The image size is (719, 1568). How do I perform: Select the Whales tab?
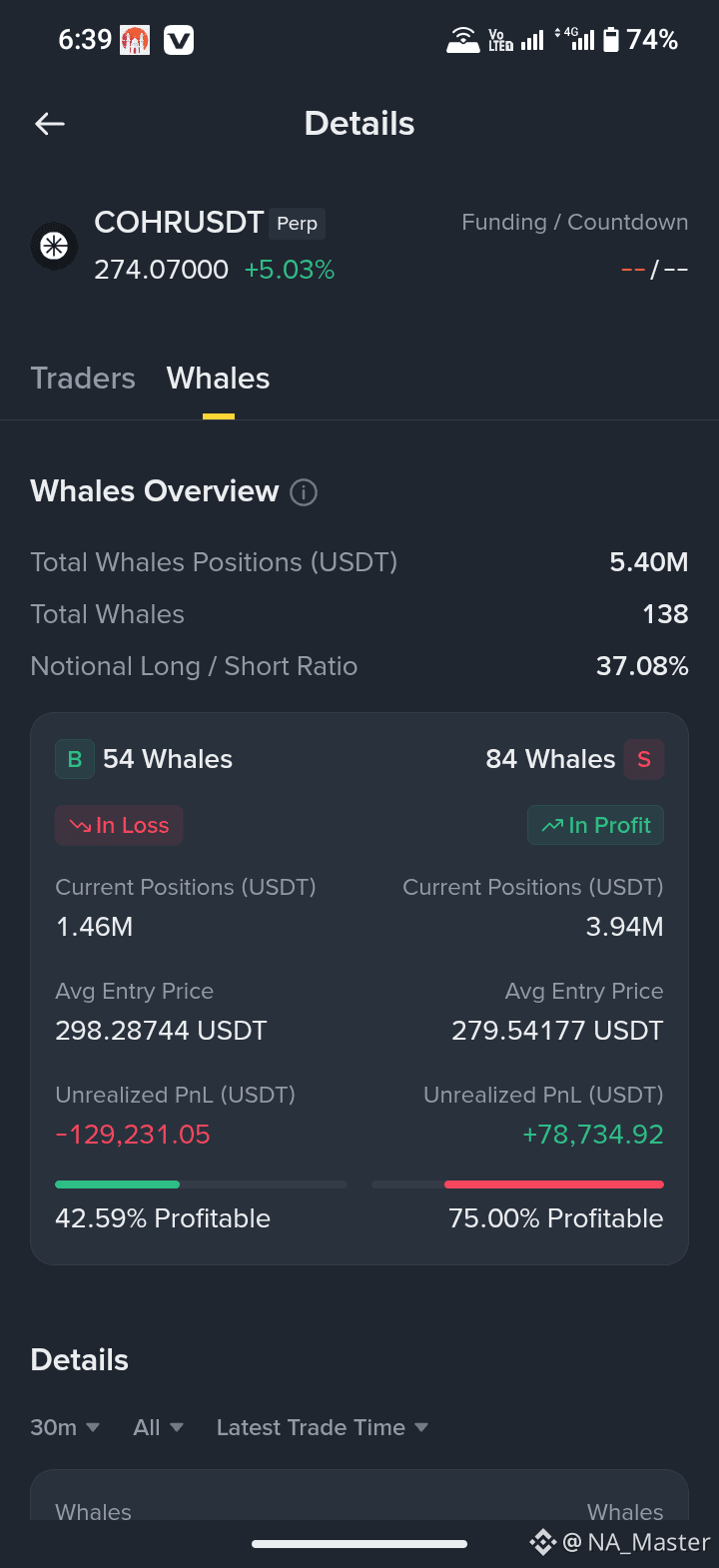pyautogui.click(x=218, y=379)
